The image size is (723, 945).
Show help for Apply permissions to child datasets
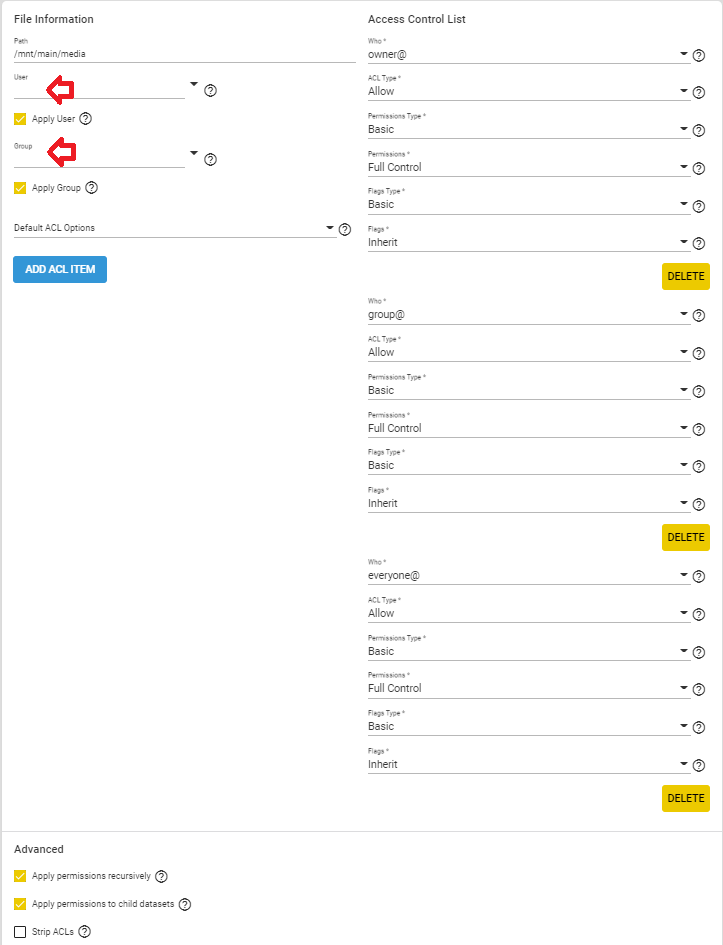coord(184,904)
